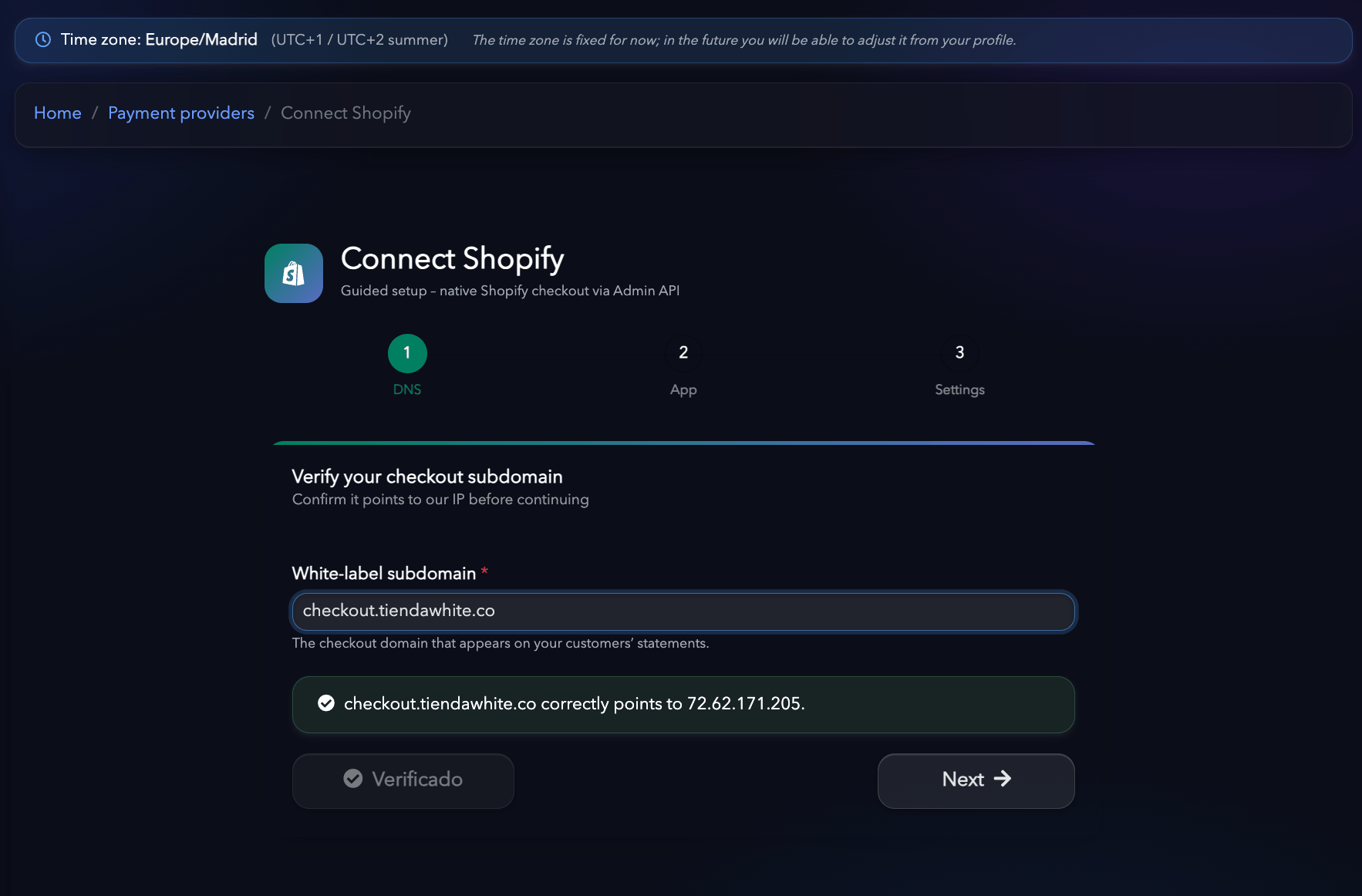Click the UTC+1 / UTC+2 summer text
Image resolution: width=1362 pixels, height=896 pixels.
pos(359,39)
